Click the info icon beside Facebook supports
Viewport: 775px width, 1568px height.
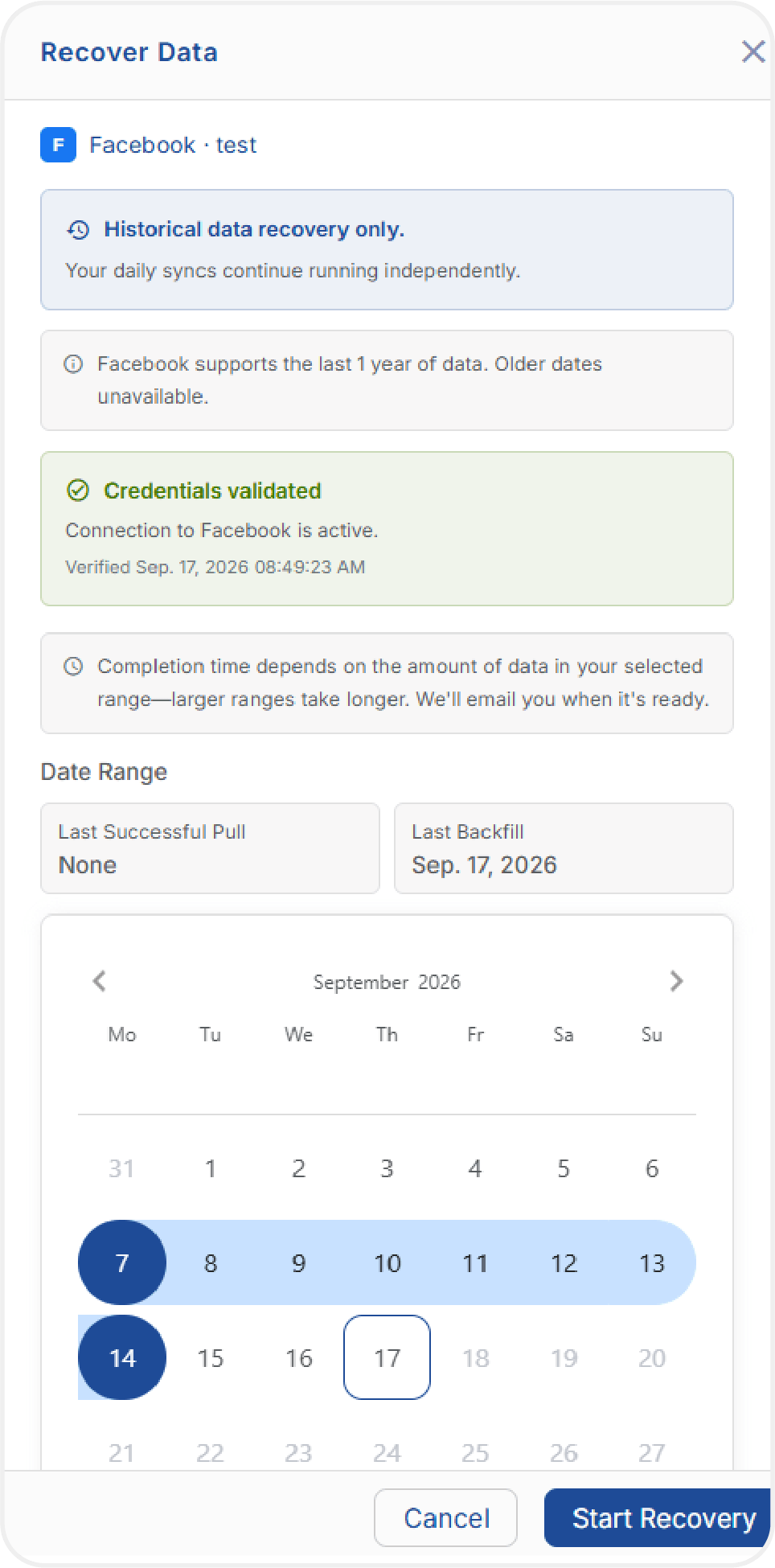(73, 364)
